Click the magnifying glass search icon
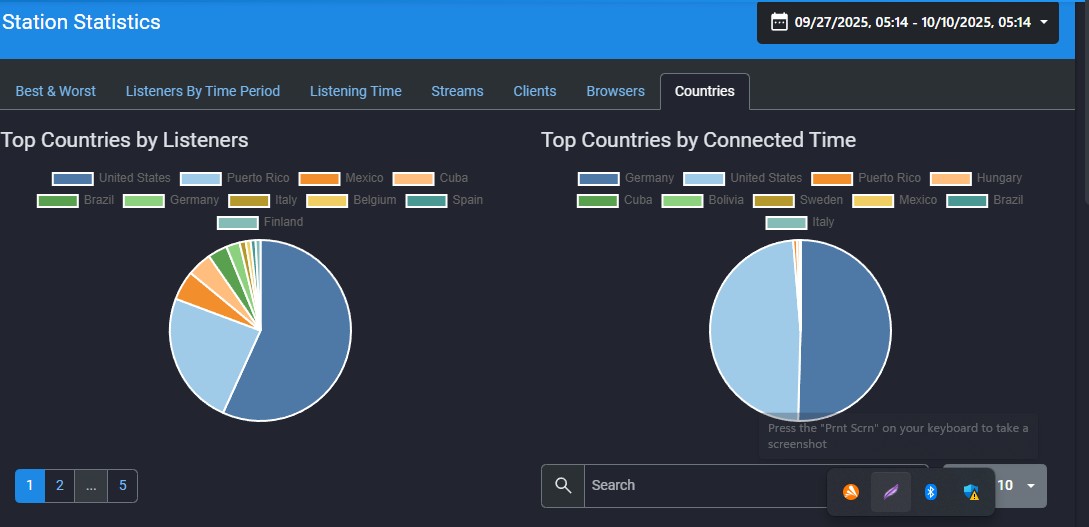This screenshot has width=1089, height=527. click(x=563, y=485)
